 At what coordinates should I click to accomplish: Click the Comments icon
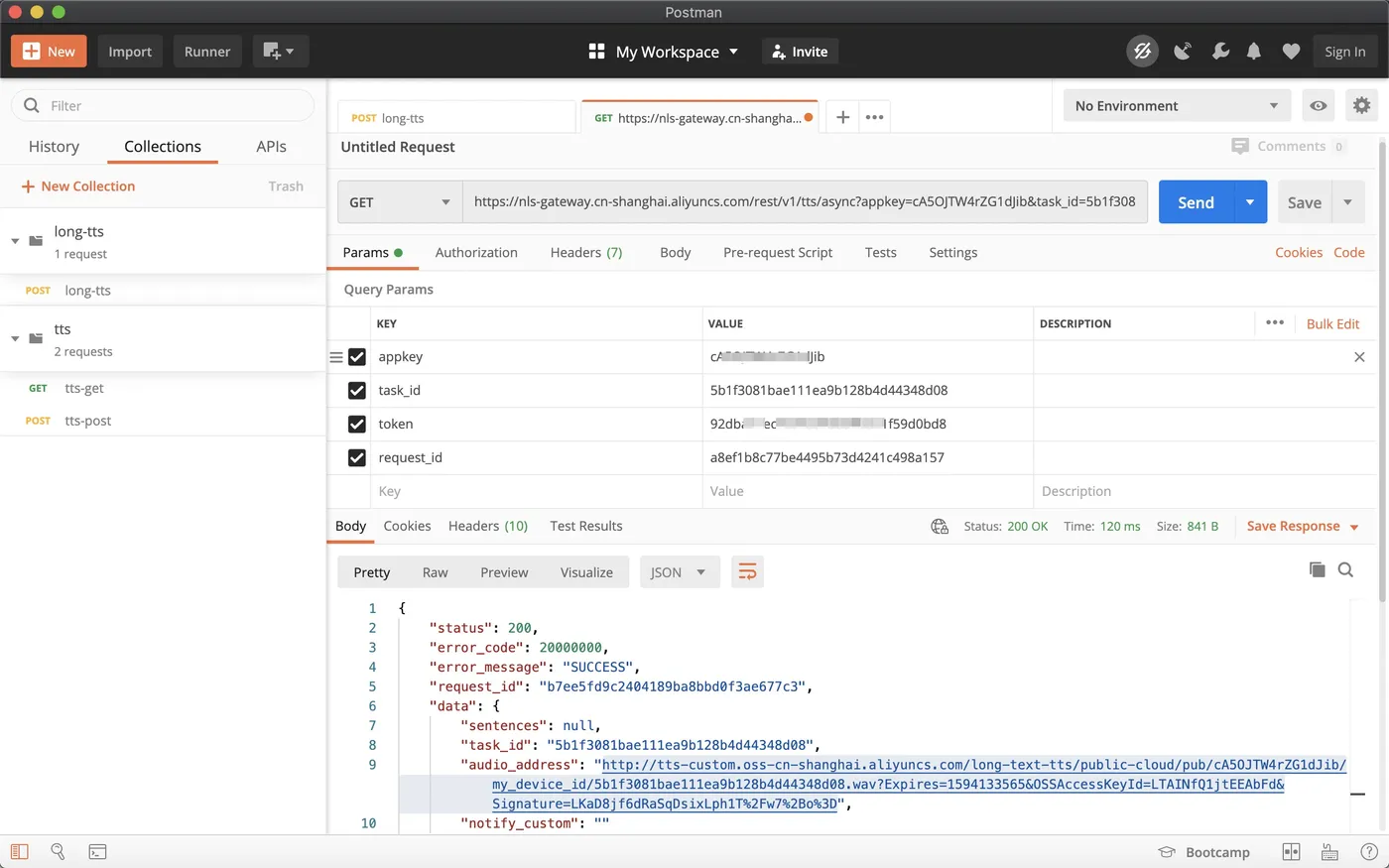[x=1240, y=146]
